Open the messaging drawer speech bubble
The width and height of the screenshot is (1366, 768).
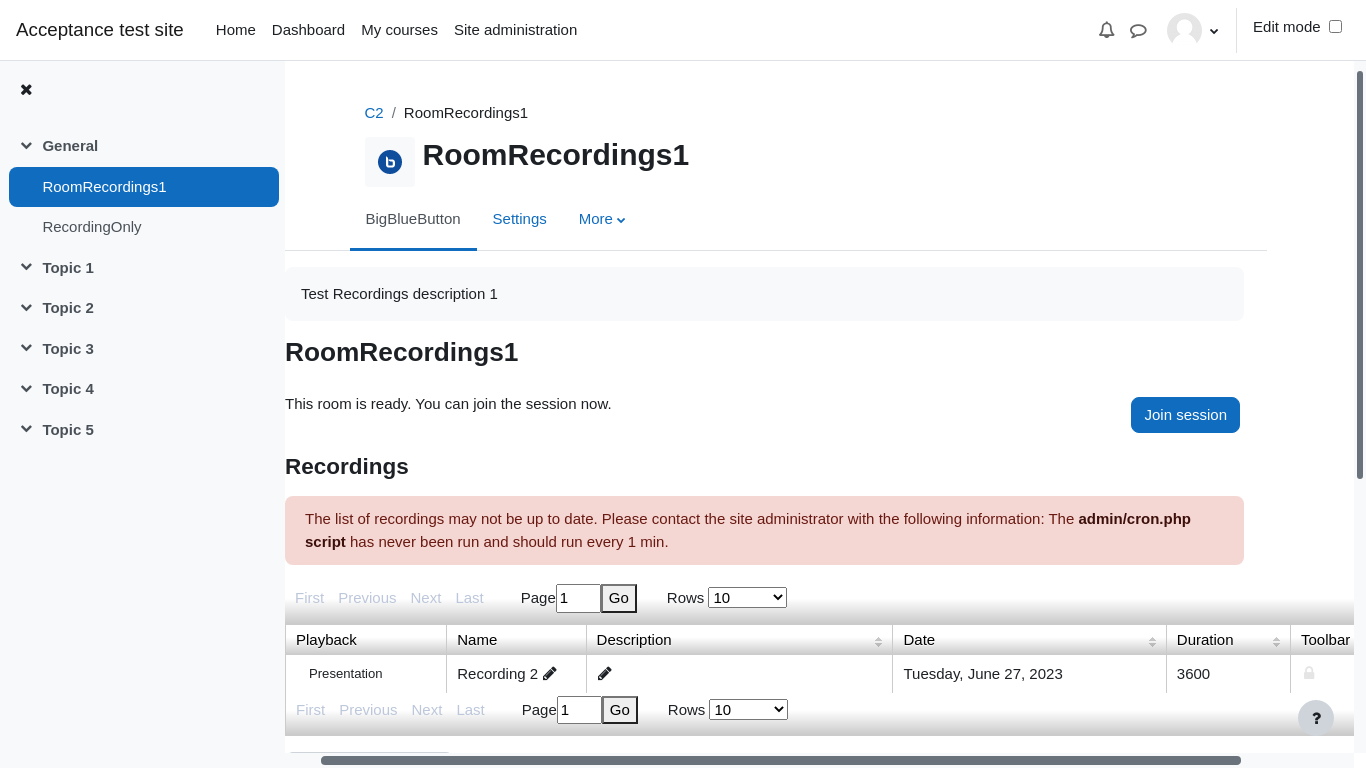(x=1138, y=30)
